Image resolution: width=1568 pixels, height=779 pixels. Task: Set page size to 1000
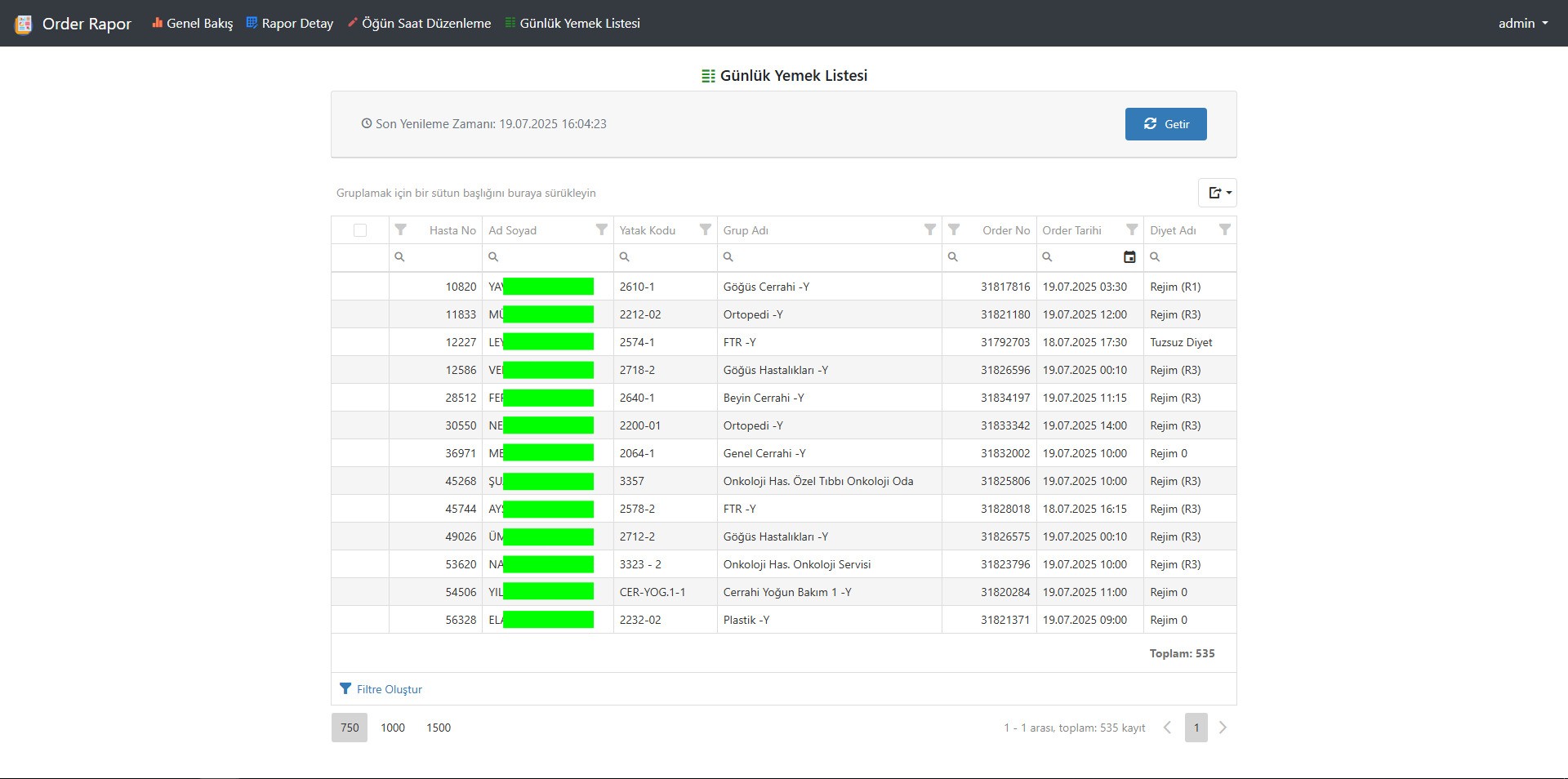click(393, 728)
